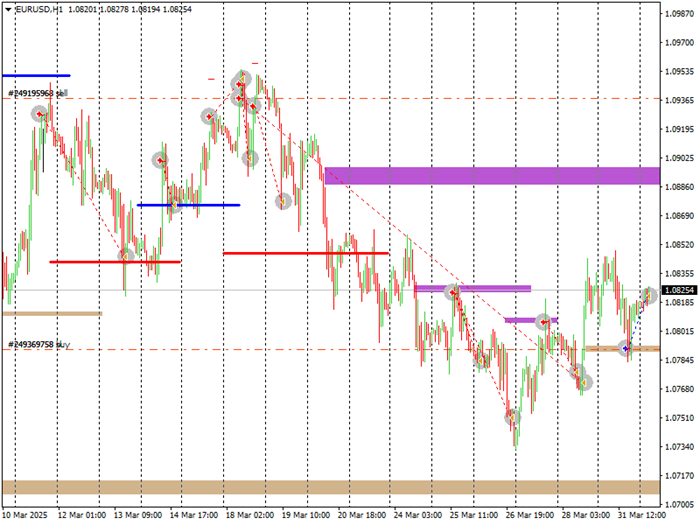Viewport: 700px width, 525px height.
Task: Select the #249369758 buy order label
Action: tap(38, 344)
